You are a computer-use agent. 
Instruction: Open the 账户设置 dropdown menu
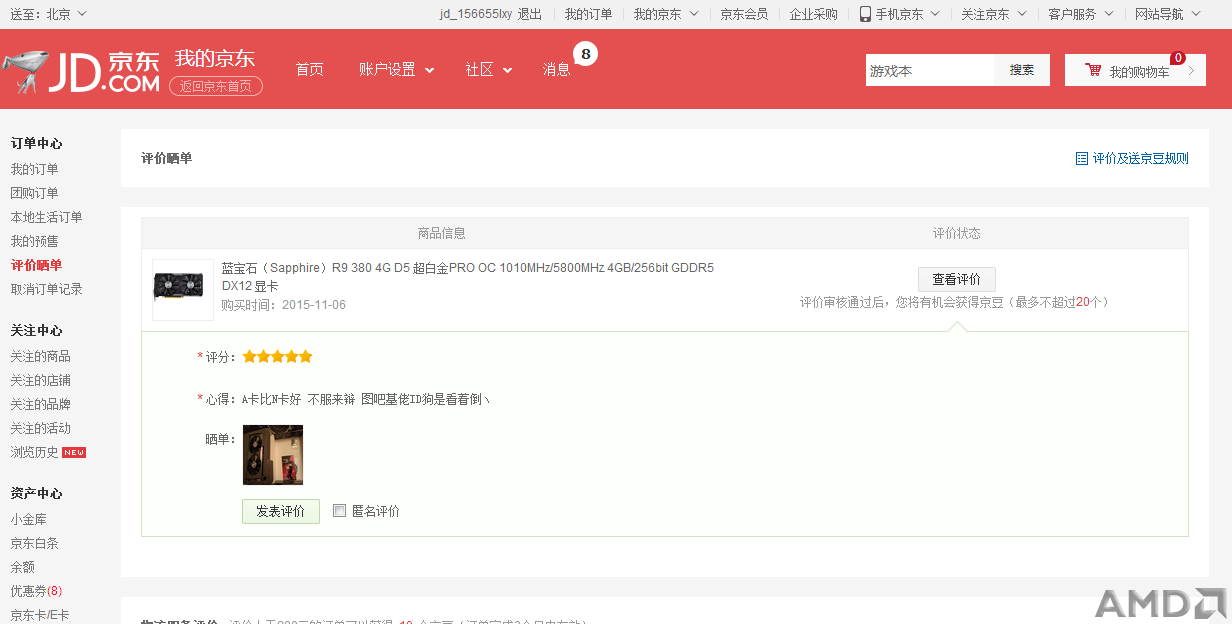pyautogui.click(x=396, y=69)
